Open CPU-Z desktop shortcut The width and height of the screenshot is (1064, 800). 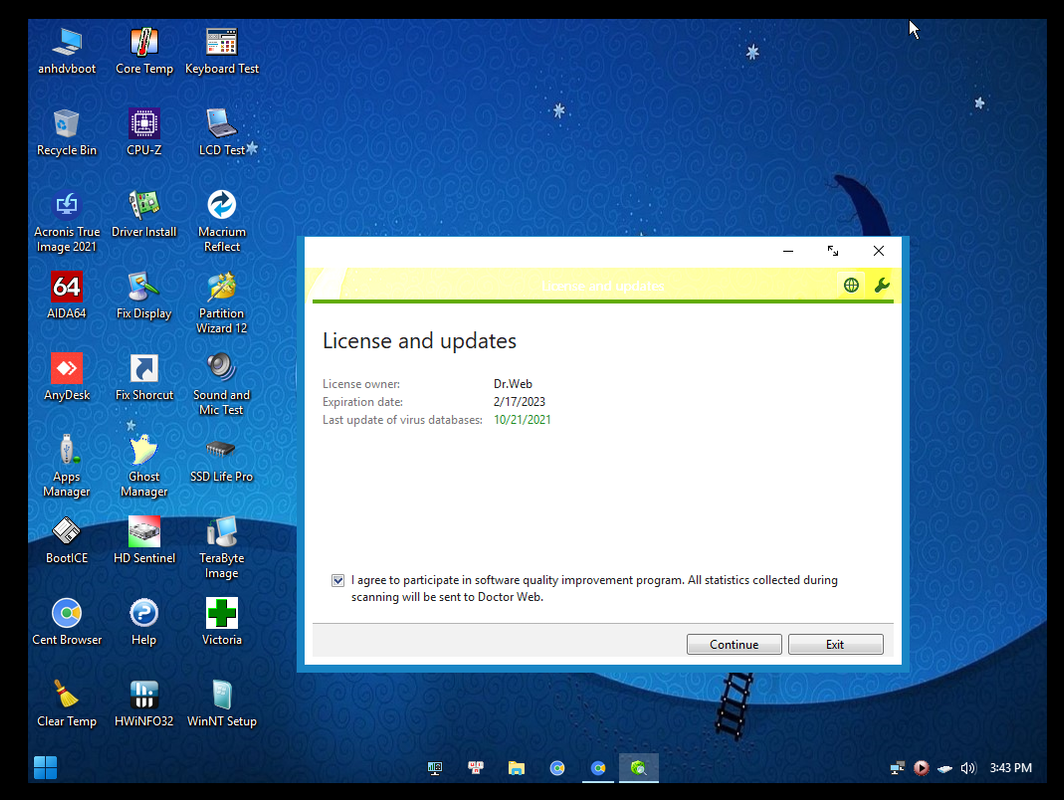tap(144, 132)
